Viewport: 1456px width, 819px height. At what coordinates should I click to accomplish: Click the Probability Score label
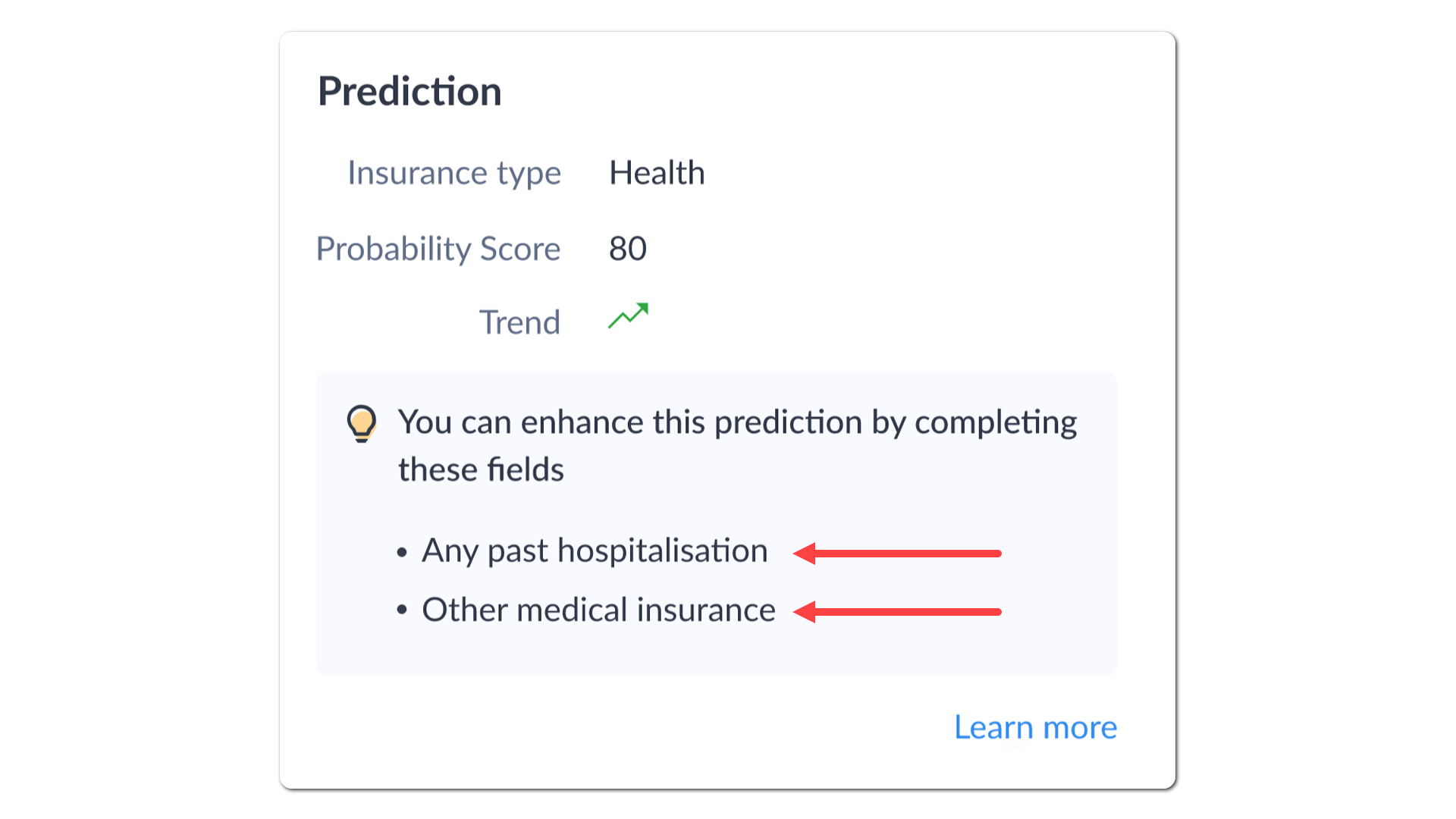tap(438, 249)
